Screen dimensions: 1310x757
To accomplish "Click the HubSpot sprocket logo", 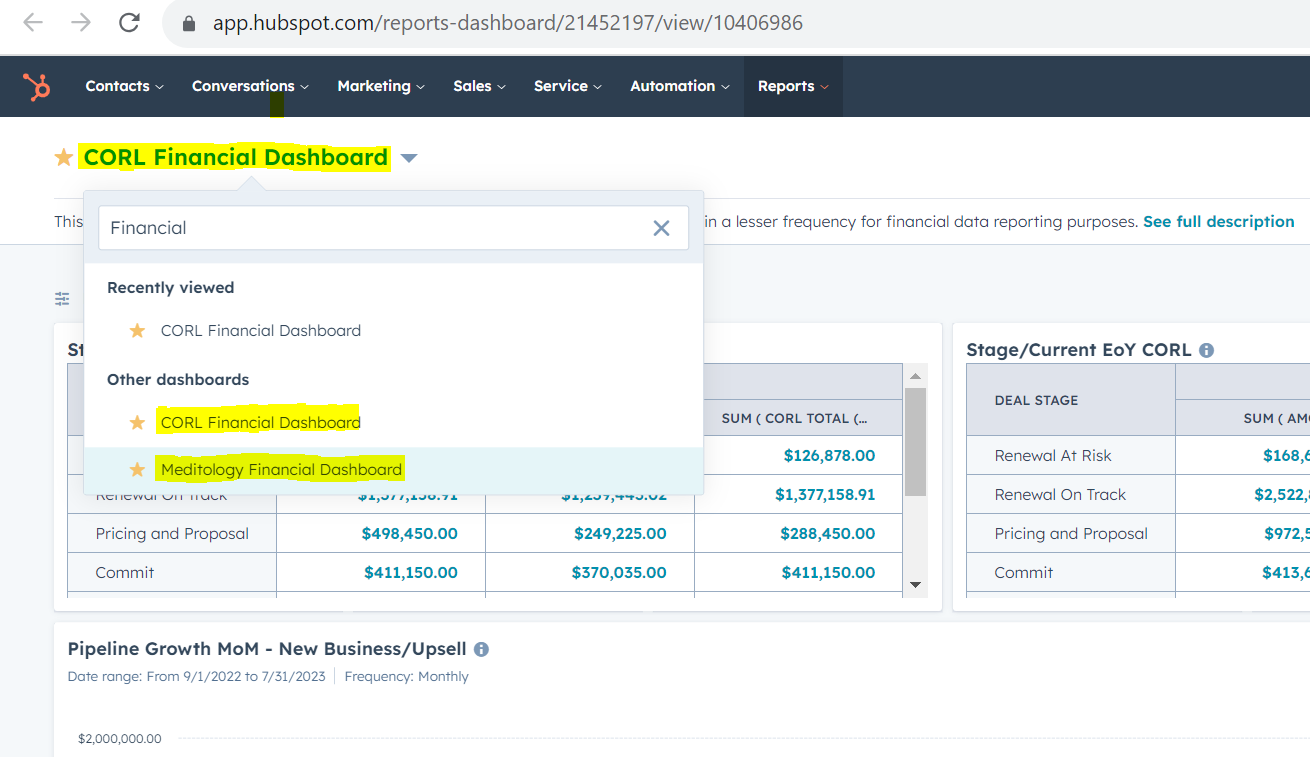I will (x=38, y=87).
